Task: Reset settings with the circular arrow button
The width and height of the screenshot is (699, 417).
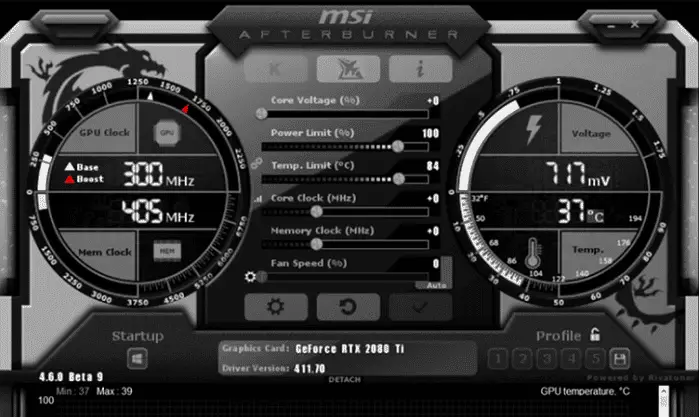Action: click(x=348, y=307)
